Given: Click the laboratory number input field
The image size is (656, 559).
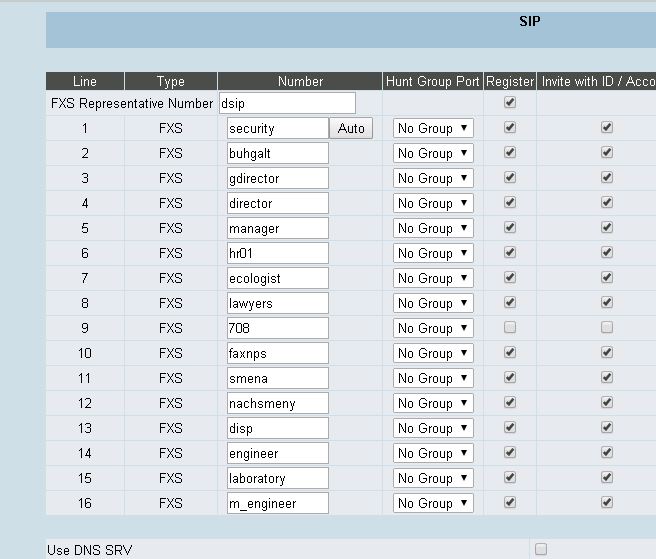Looking at the screenshot, I should pyautogui.click(x=277, y=478).
